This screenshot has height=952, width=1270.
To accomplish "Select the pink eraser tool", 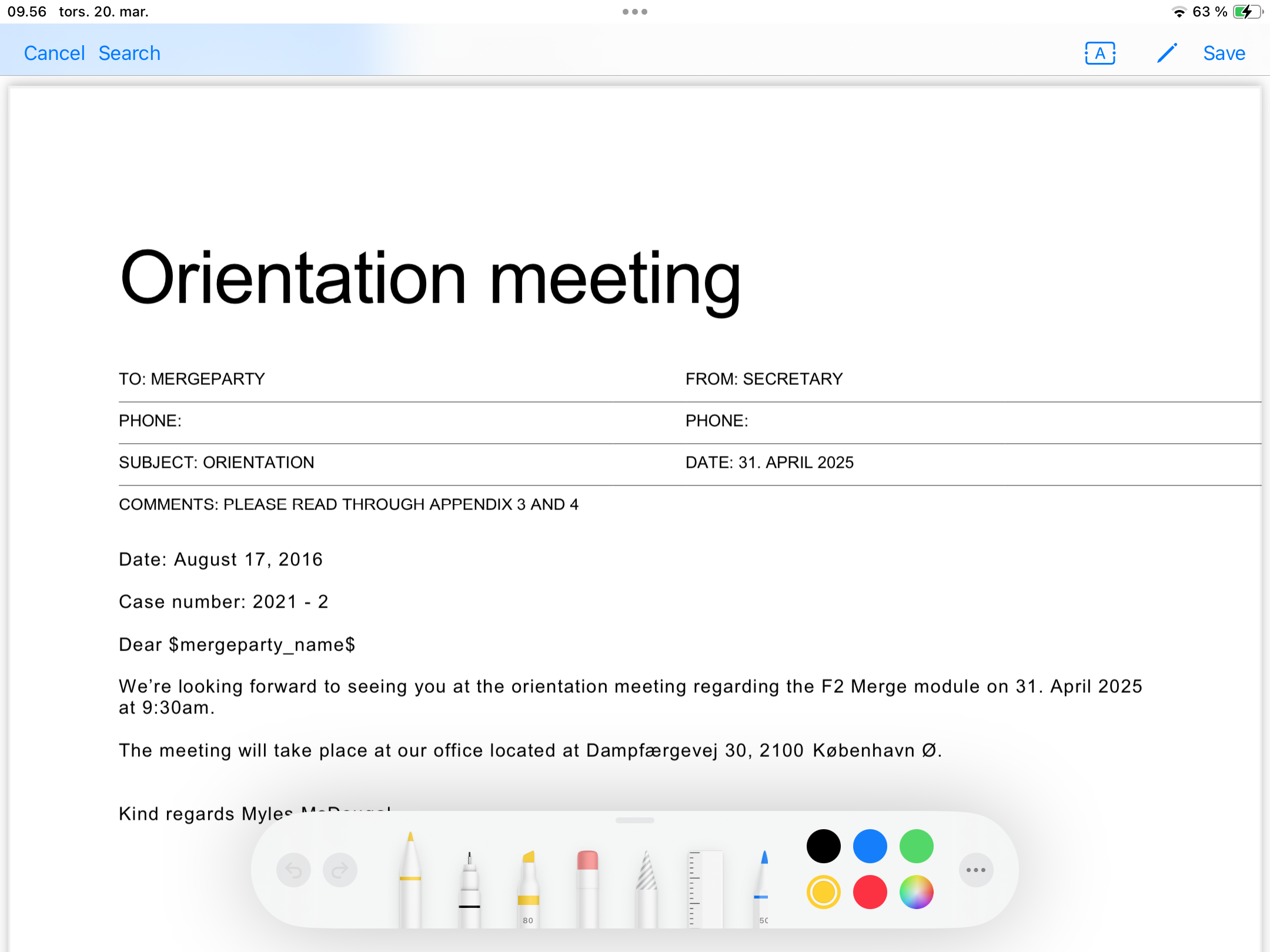I will coord(587,889).
